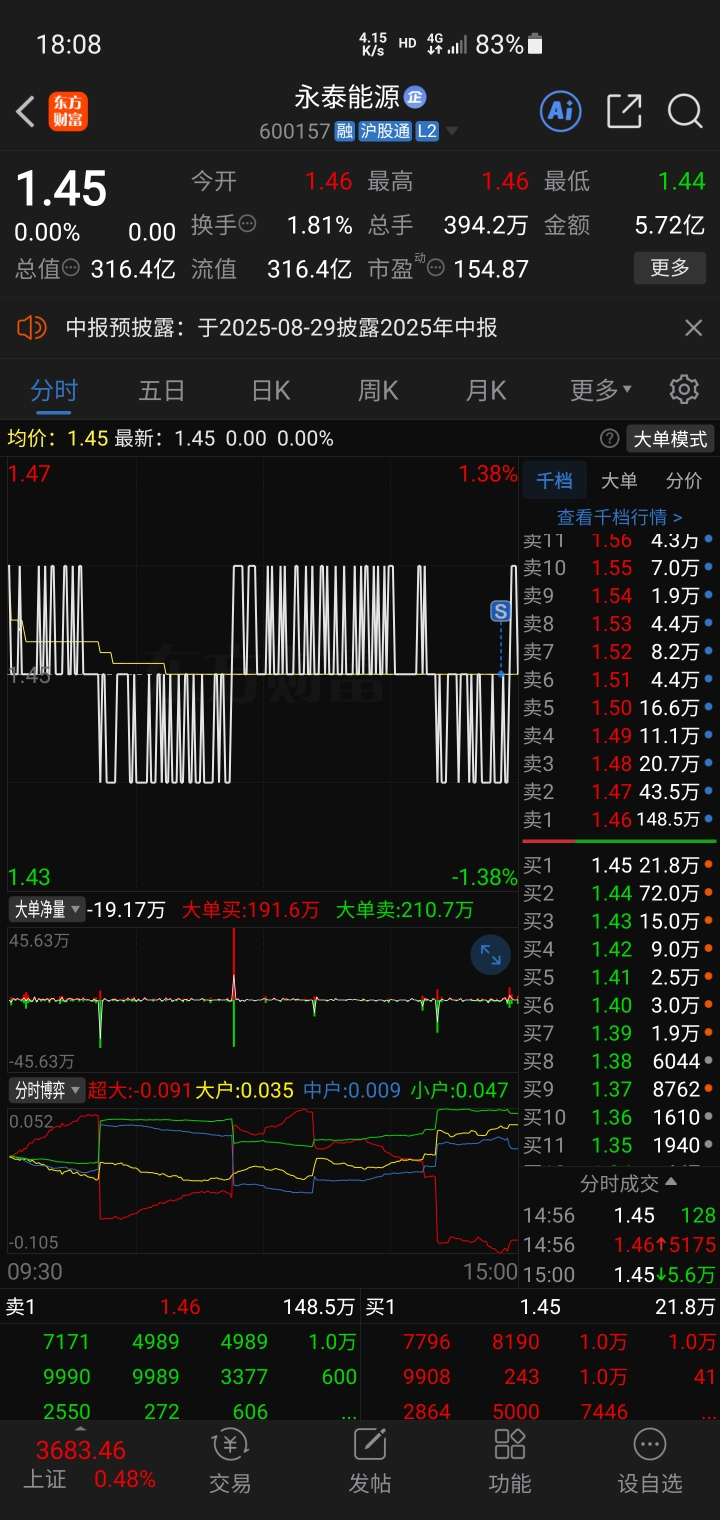Open 查看千档行情 link
Viewport: 720px width, 1520px height.
[x=620, y=517]
